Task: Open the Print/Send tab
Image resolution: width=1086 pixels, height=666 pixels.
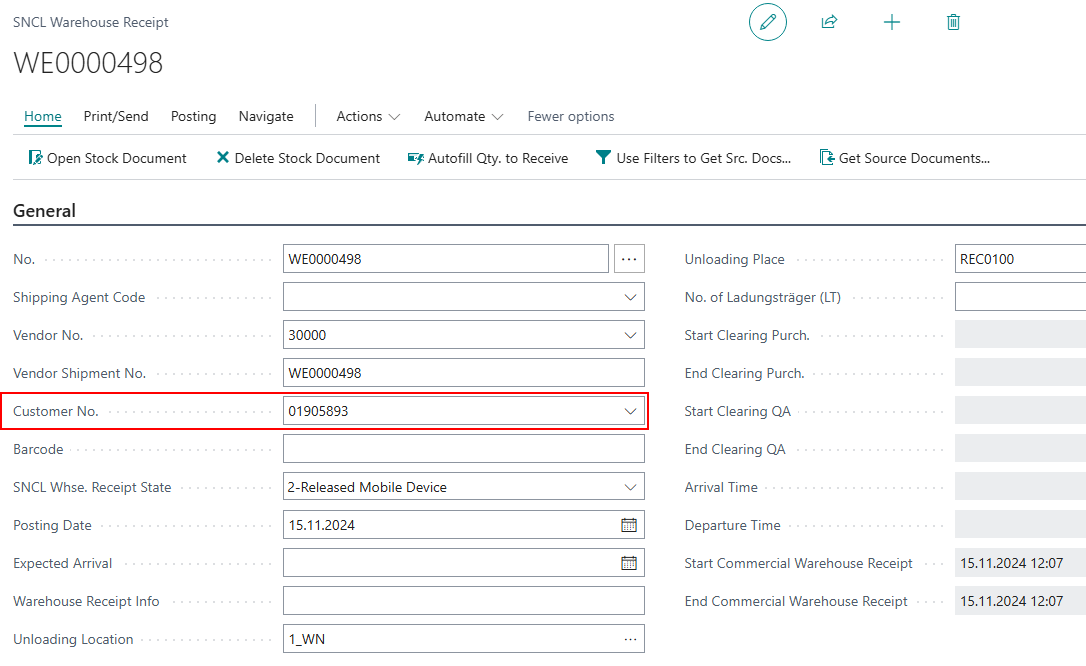Action: [x=116, y=116]
